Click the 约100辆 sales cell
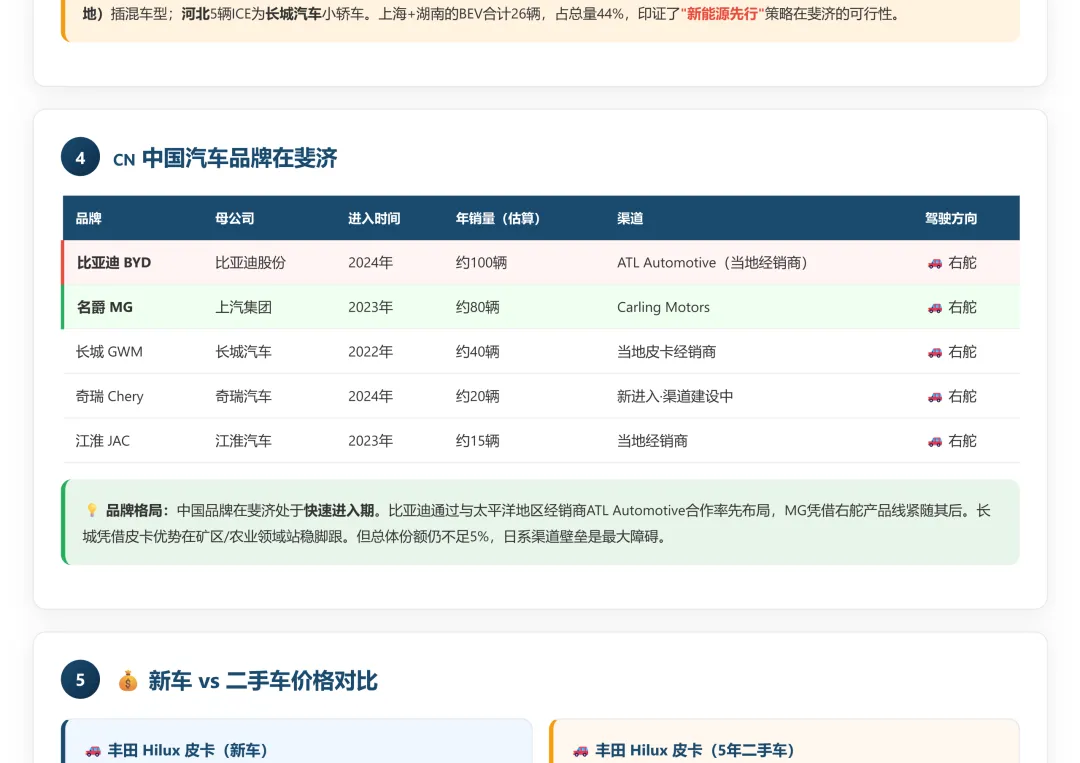Image resolution: width=1080 pixels, height=763 pixels. (481, 262)
